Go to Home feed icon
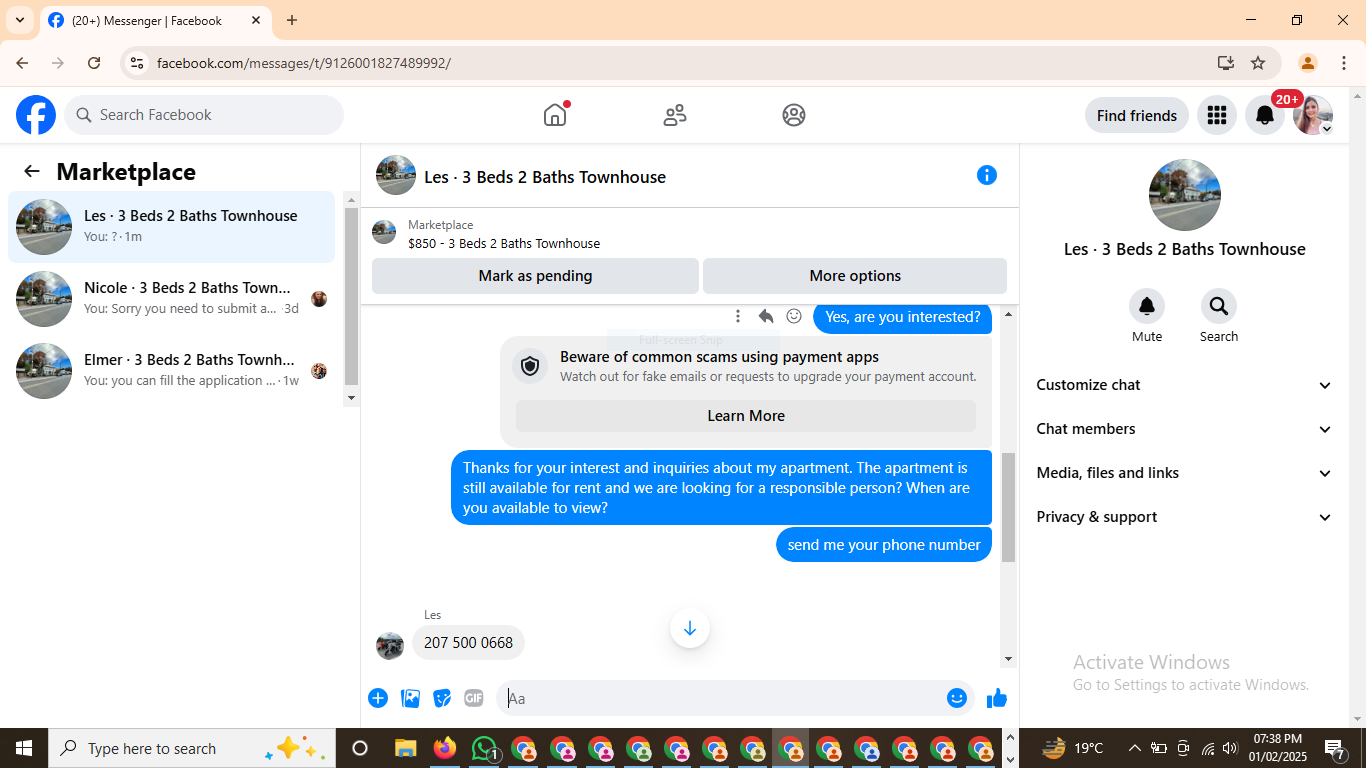This screenshot has height=768, width=1366. [555, 115]
